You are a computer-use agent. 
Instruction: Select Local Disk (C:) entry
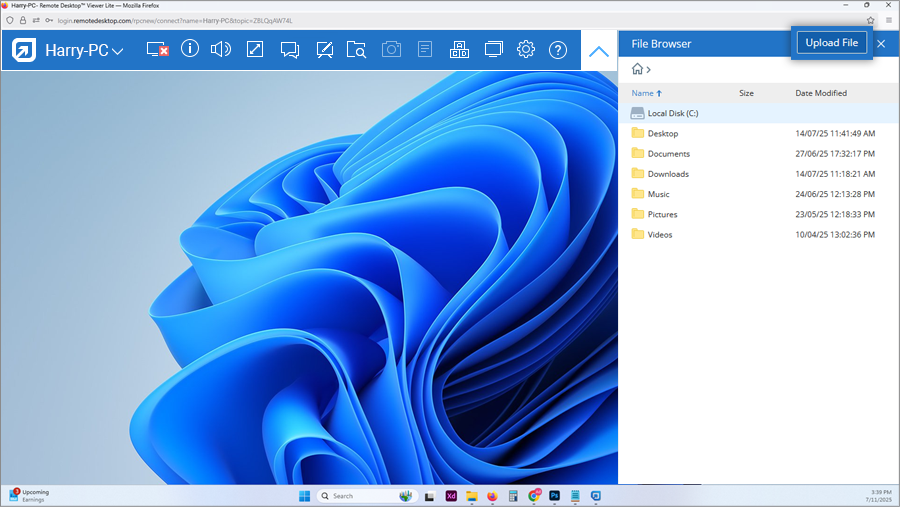point(672,113)
